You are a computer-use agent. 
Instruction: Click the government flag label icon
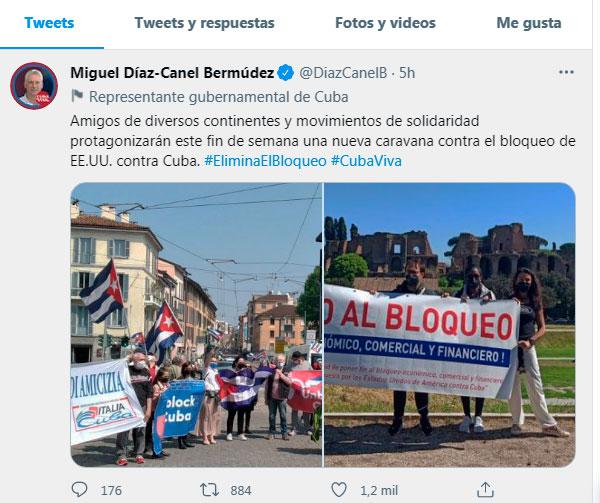pyautogui.click(x=77, y=96)
